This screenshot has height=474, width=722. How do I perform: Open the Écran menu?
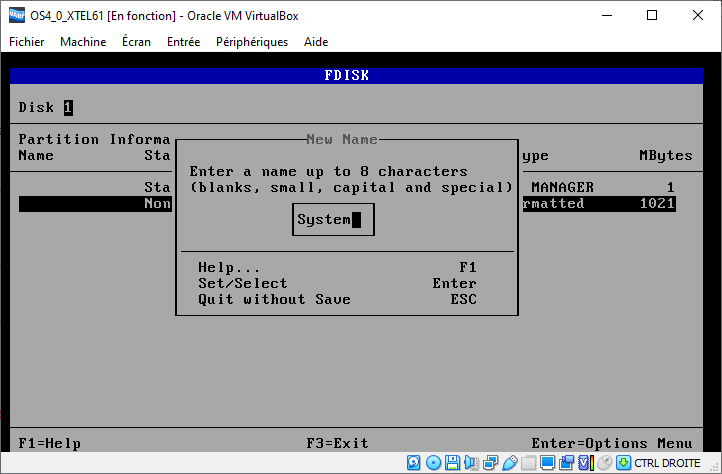(137, 42)
